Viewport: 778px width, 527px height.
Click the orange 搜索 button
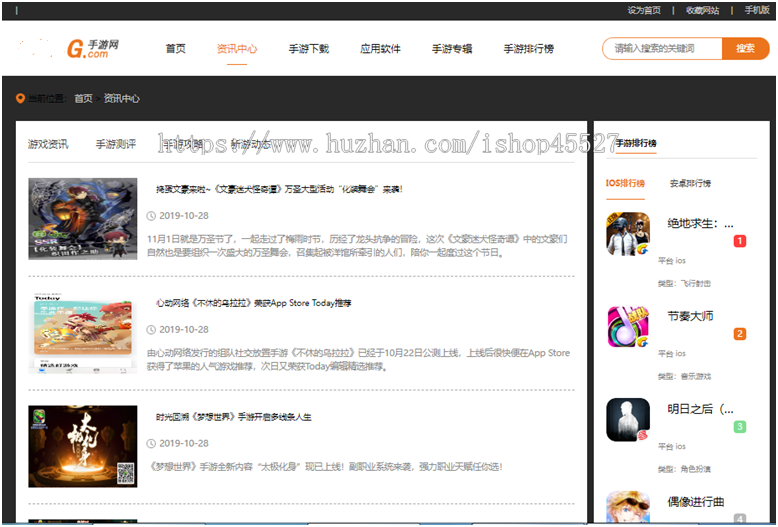coord(745,49)
